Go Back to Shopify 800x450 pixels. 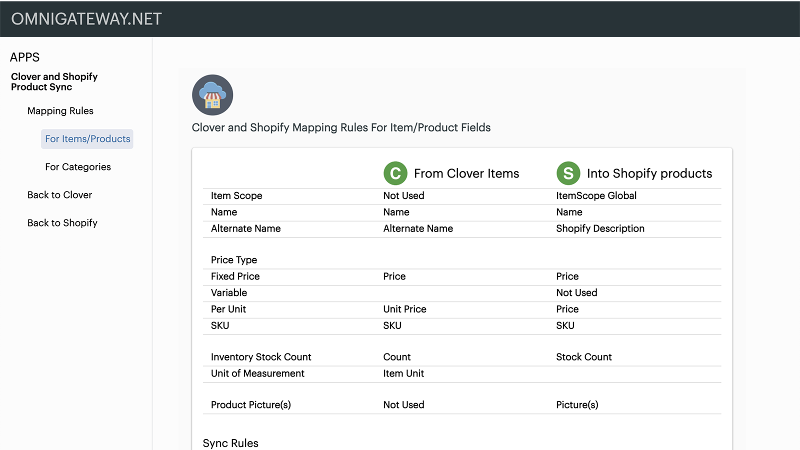pos(62,223)
